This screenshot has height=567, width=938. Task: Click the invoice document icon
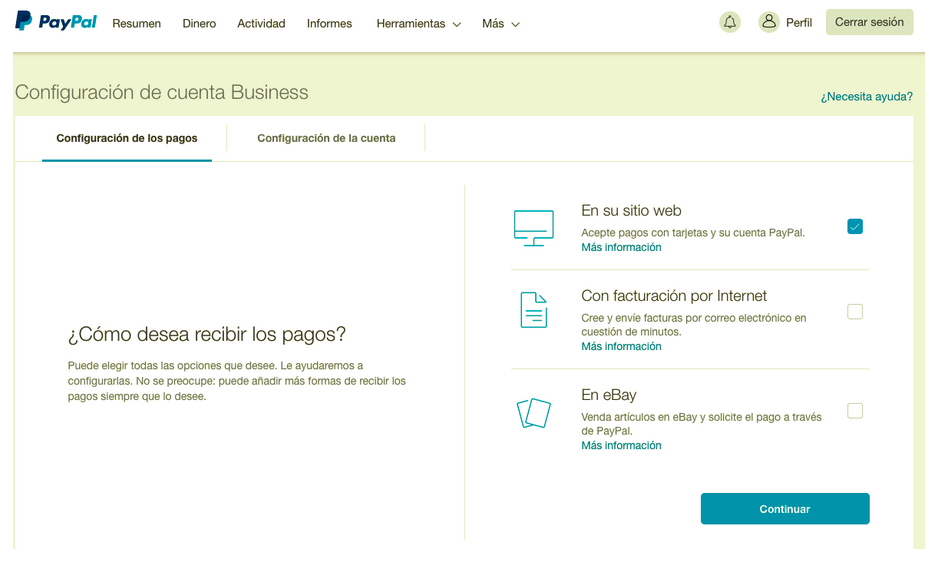pyautogui.click(x=534, y=310)
